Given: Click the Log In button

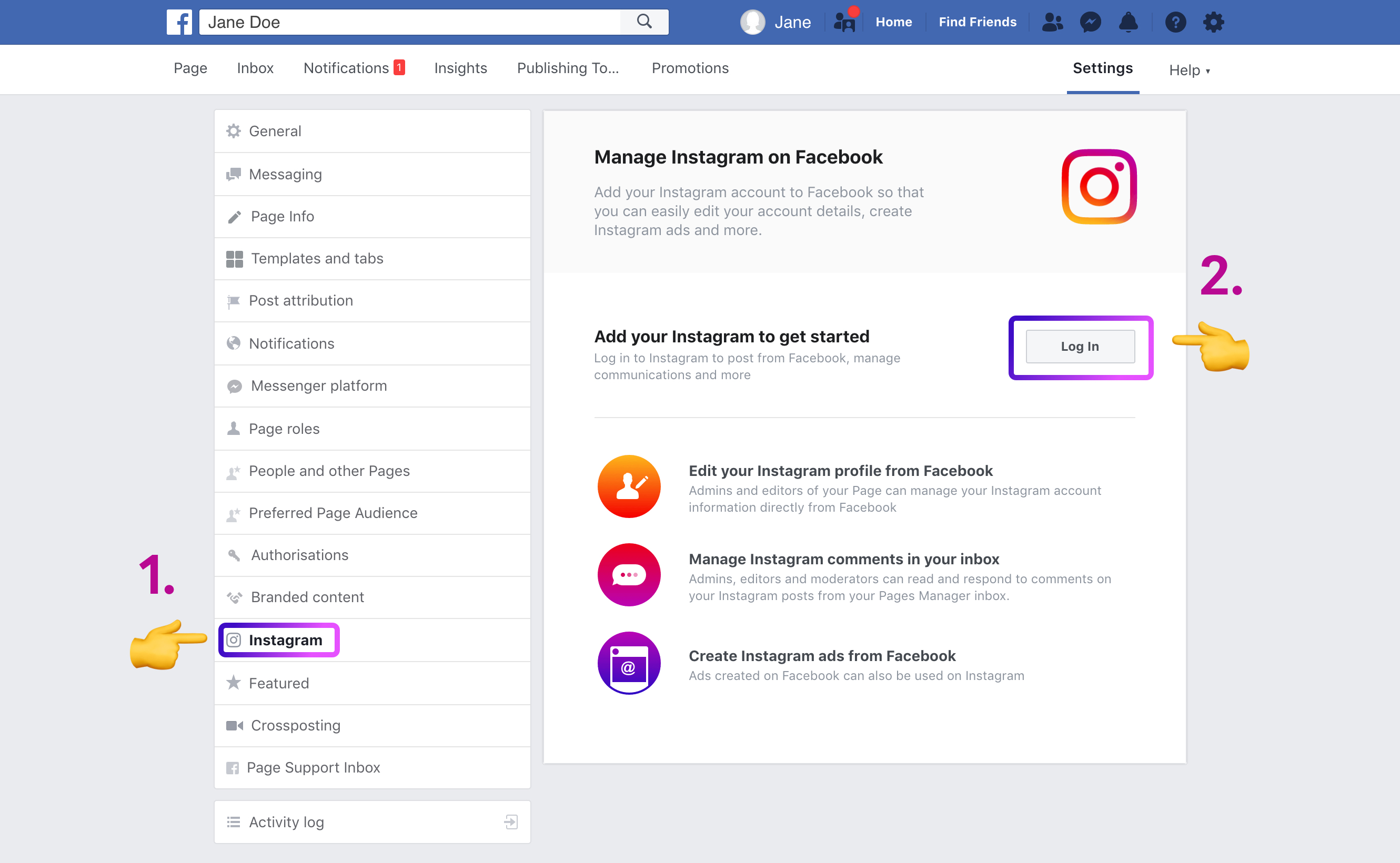Looking at the screenshot, I should click(x=1080, y=347).
